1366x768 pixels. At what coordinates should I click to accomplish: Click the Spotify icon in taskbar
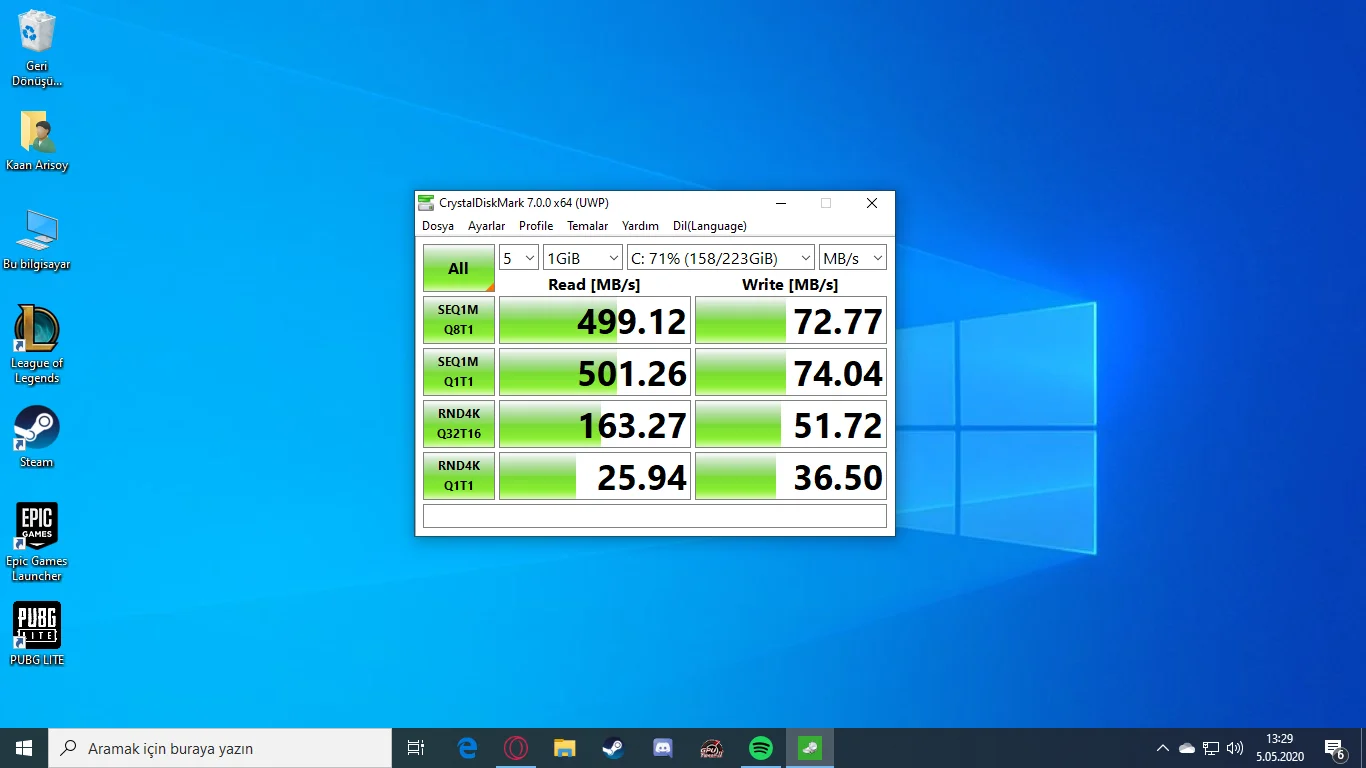click(x=761, y=748)
